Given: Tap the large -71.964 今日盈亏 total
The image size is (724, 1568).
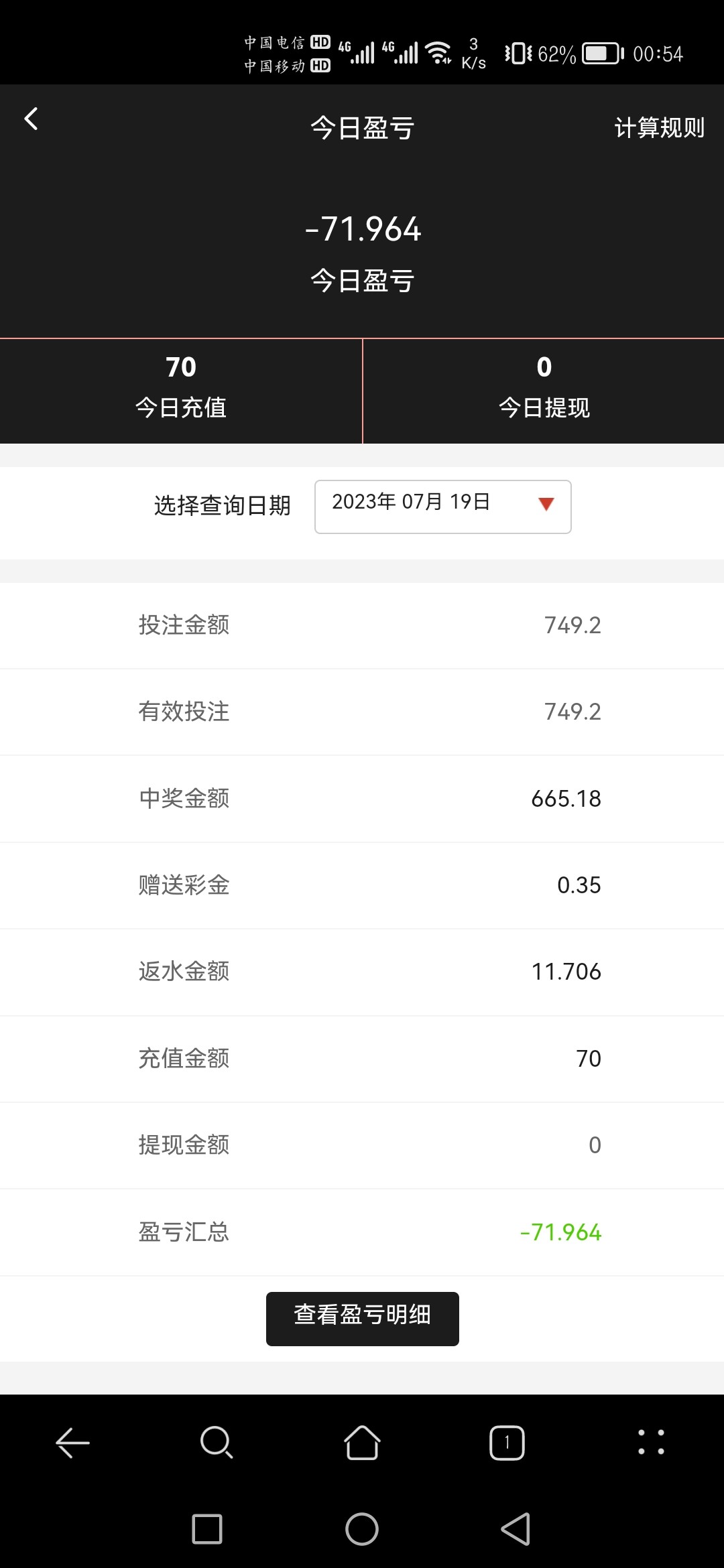Looking at the screenshot, I should tap(363, 229).
